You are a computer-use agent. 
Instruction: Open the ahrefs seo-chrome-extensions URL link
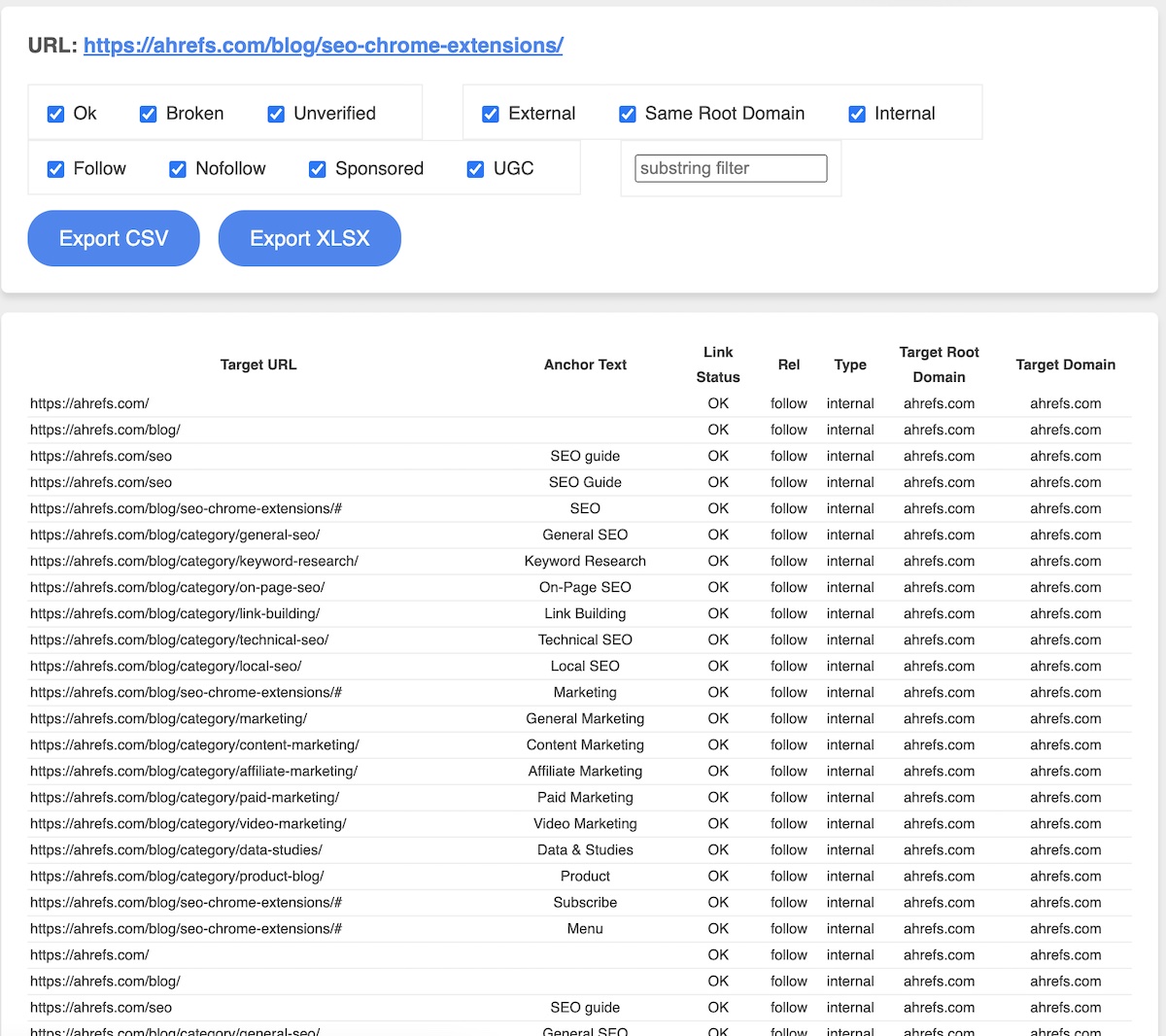coord(323,46)
